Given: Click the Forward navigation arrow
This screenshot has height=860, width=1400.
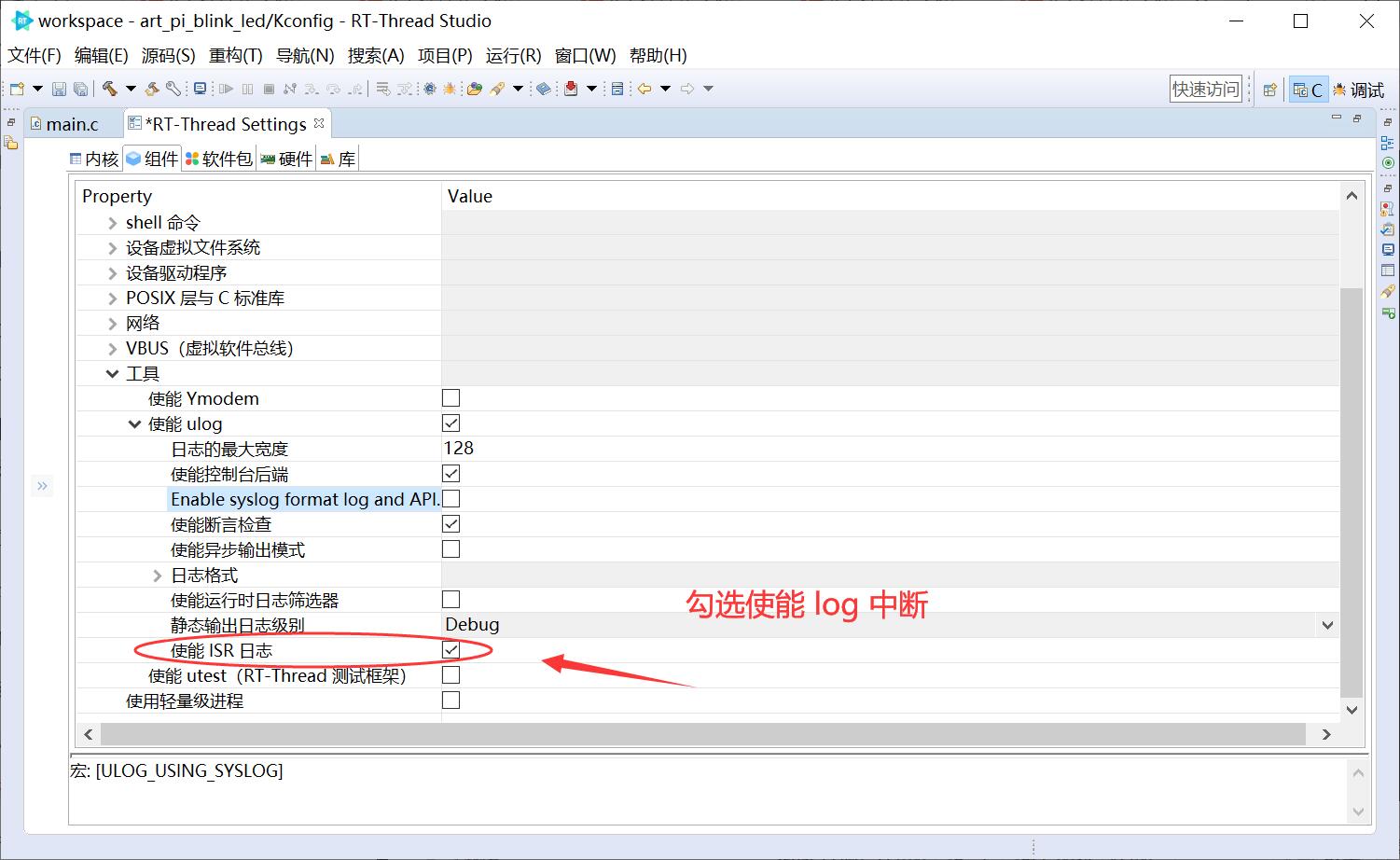Looking at the screenshot, I should [687, 89].
